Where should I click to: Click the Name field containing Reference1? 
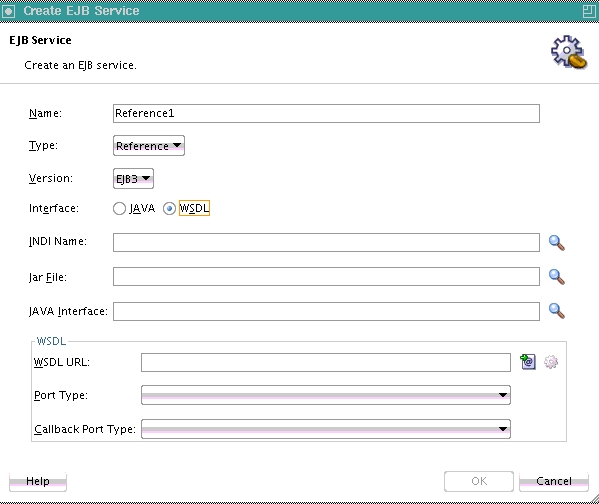coord(326,113)
